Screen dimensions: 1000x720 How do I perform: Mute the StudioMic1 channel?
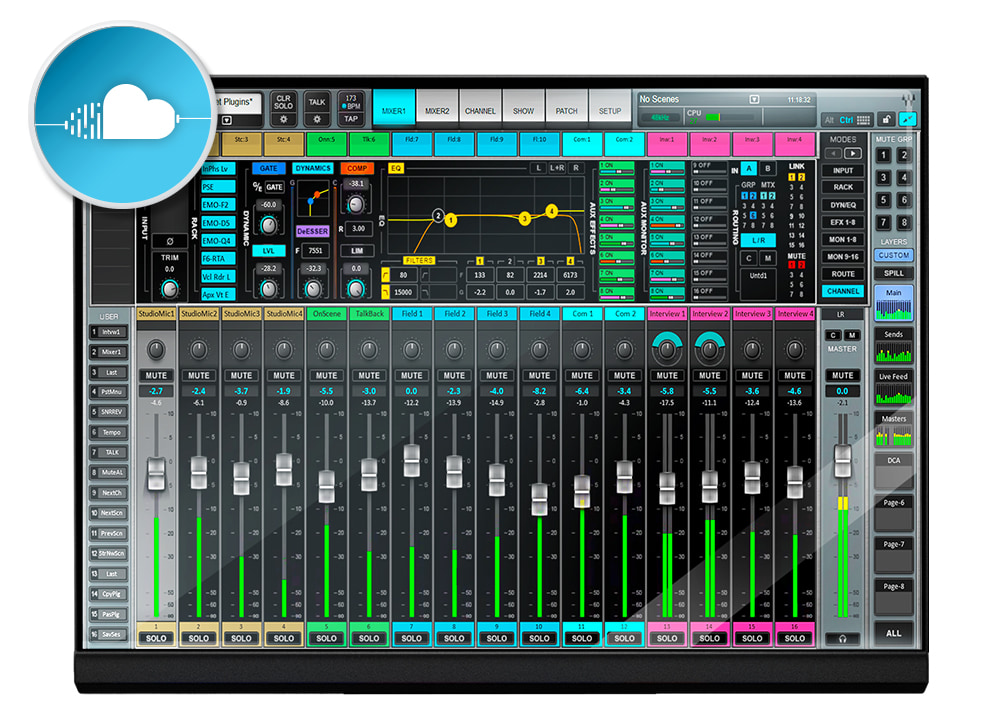pos(156,376)
